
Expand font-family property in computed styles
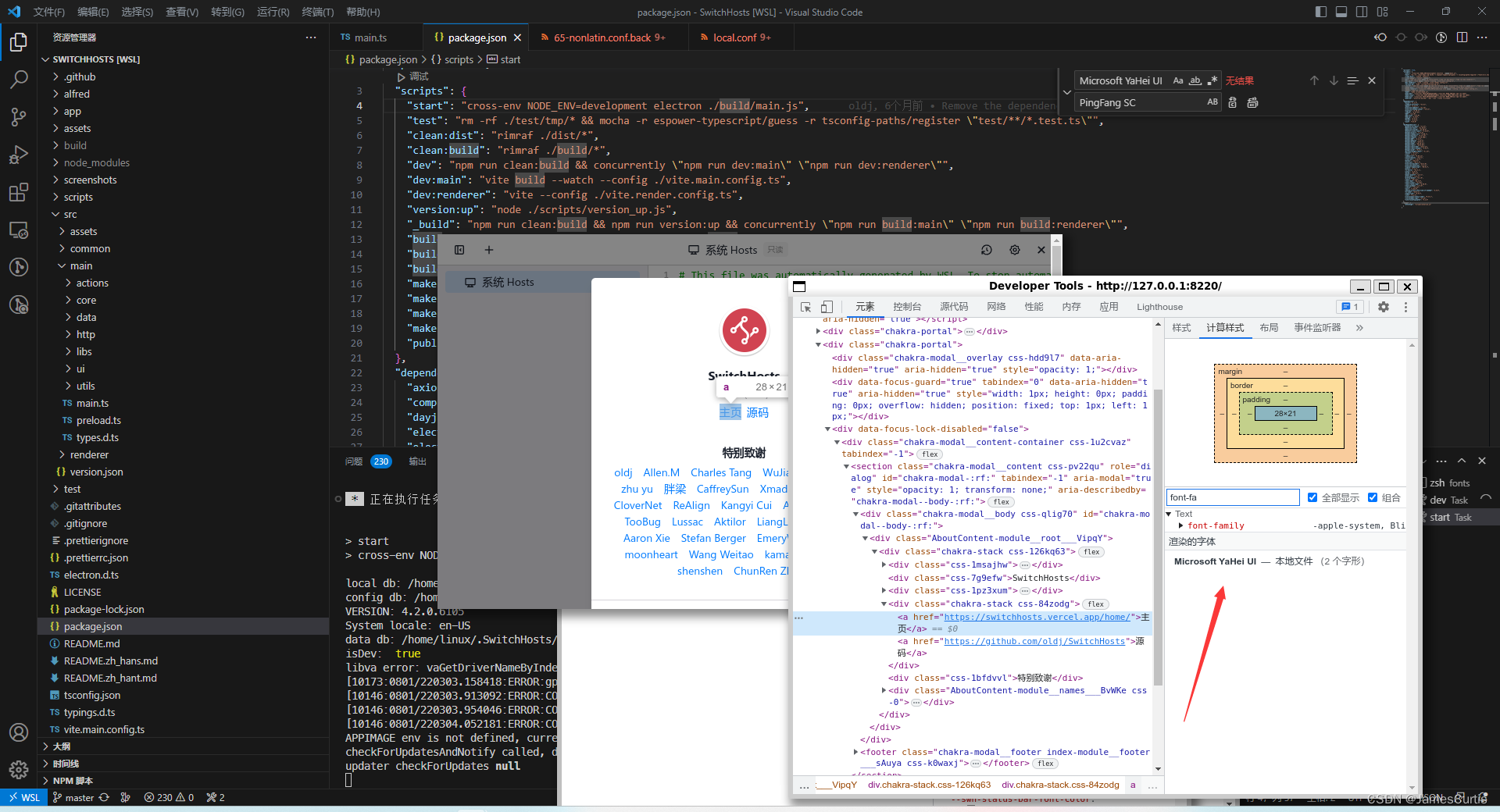point(1180,525)
